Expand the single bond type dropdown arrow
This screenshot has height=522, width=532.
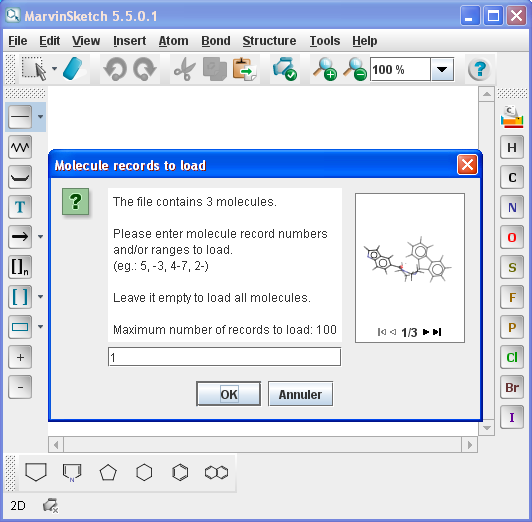(40, 117)
